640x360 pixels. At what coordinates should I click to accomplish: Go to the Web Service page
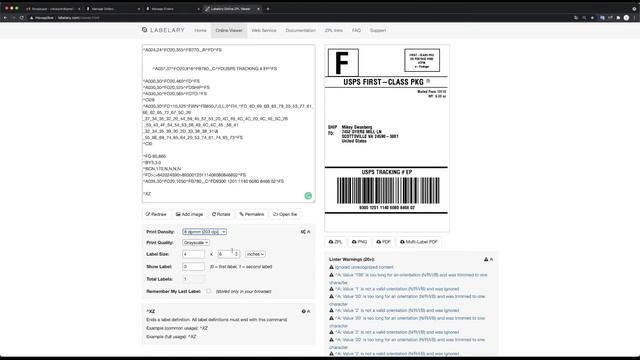[264, 31]
